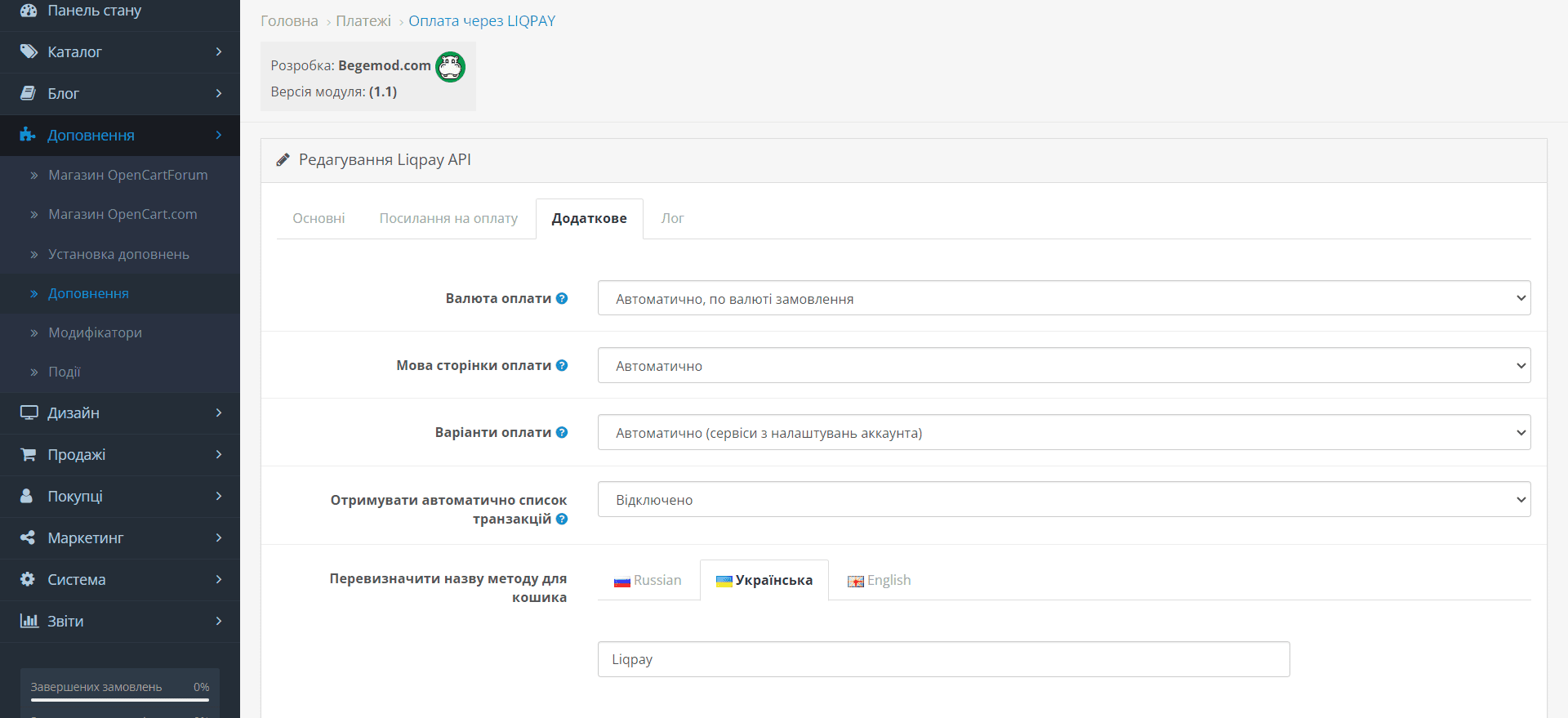1568x718 pixels.
Task: Open the Лог tab
Action: (672, 218)
